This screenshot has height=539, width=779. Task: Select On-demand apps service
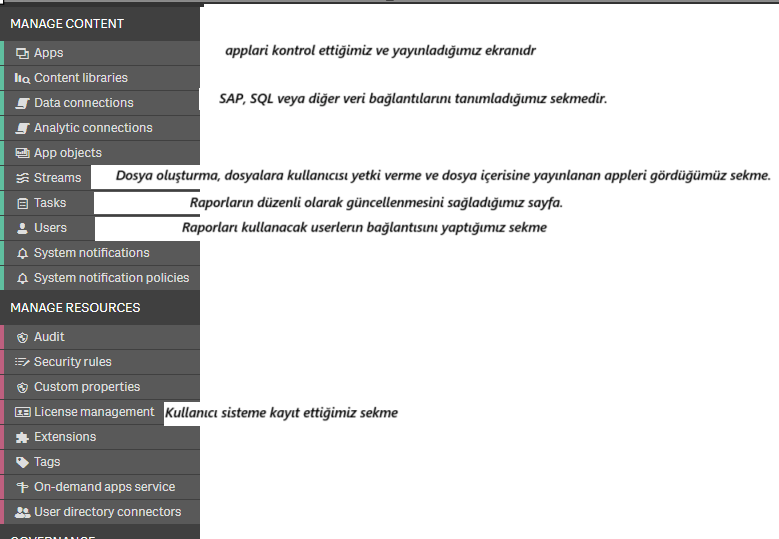(104, 487)
